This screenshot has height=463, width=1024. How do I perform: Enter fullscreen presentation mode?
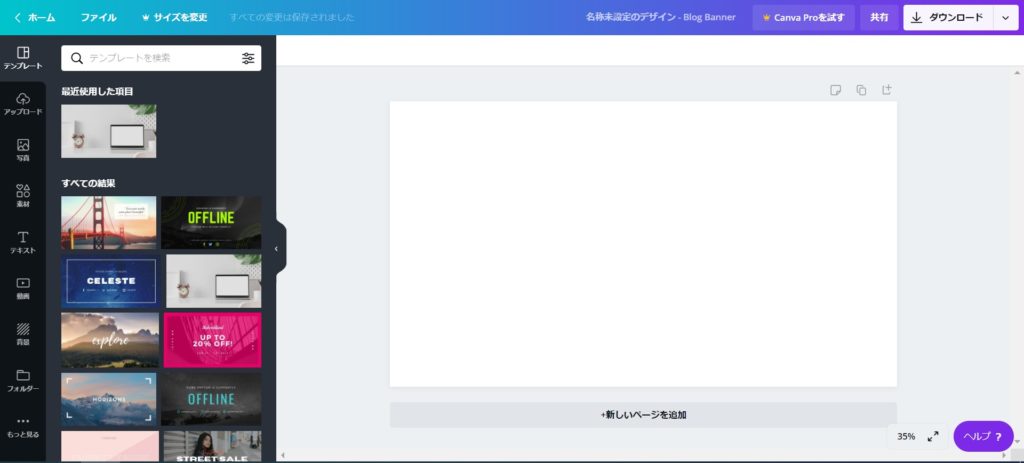click(x=933, y=436)
